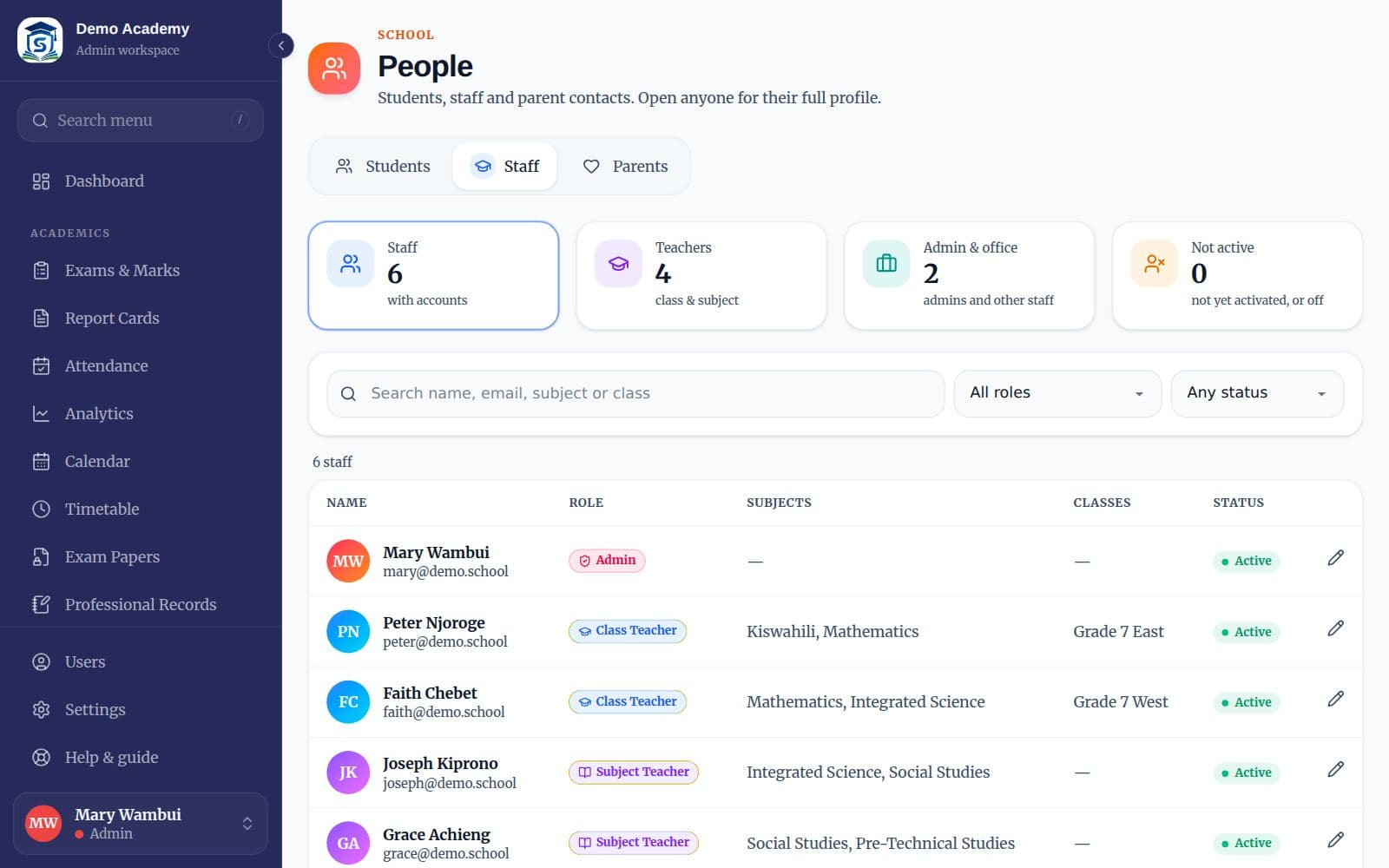Click Grade 7 East class cell
The height and width of the screenshot is (868, 1389).
click(1118, 632)
